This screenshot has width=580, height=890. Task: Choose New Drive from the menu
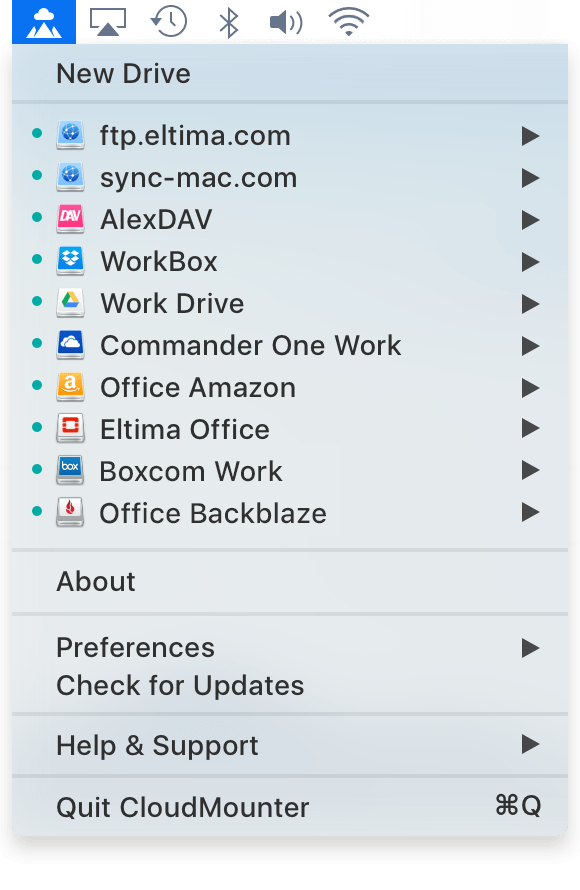(290, 74)
